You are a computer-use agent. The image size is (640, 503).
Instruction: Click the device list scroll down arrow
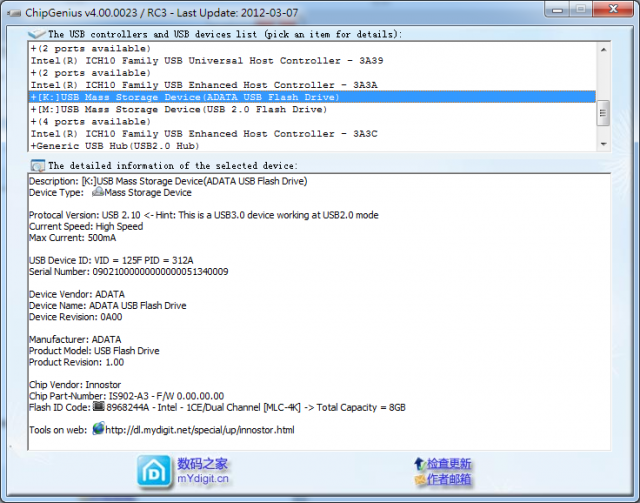pyautogui.click(x=603, y=144)
